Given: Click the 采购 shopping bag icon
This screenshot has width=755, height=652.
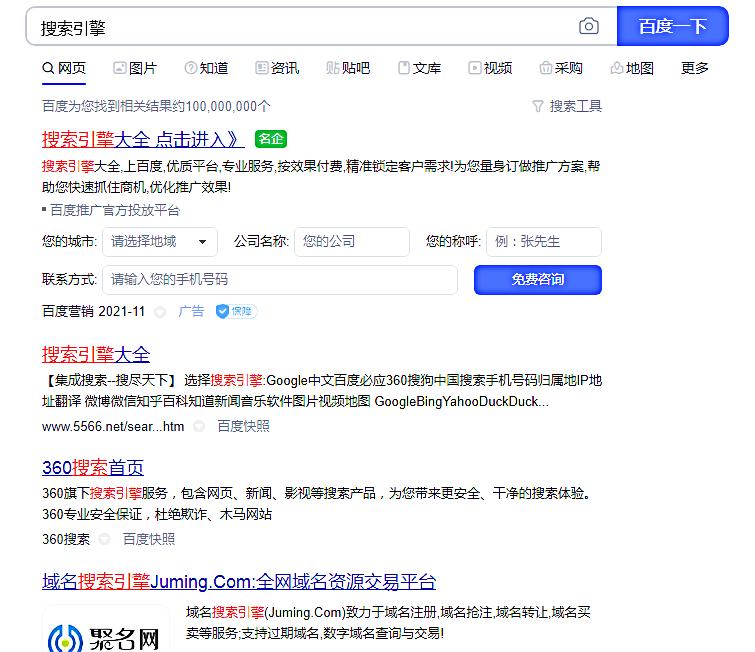Looking at the screenshot, I should click(545, 68).
